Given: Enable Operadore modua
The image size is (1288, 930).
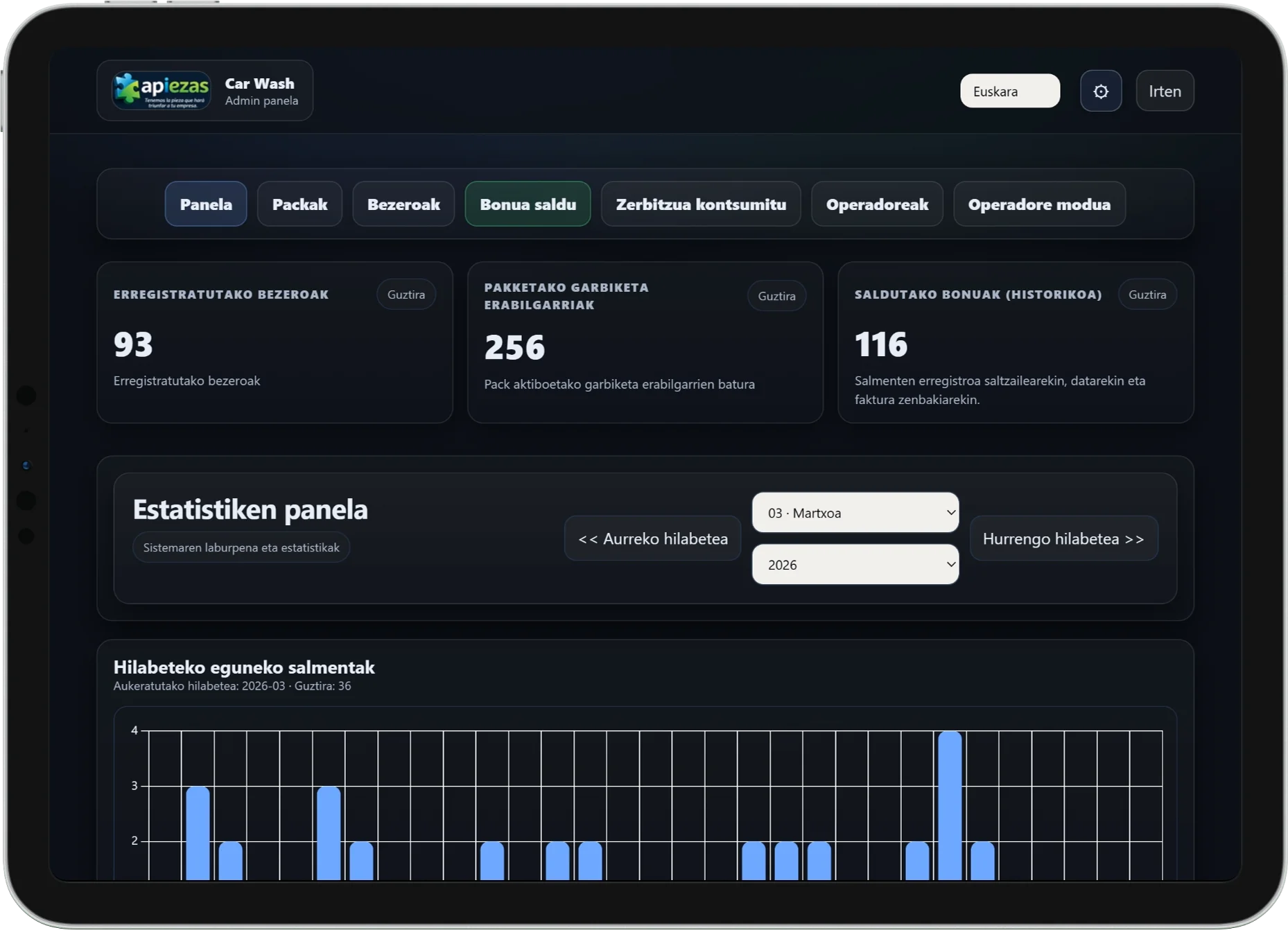Looking at the screenshot, I should (1039, 204).
